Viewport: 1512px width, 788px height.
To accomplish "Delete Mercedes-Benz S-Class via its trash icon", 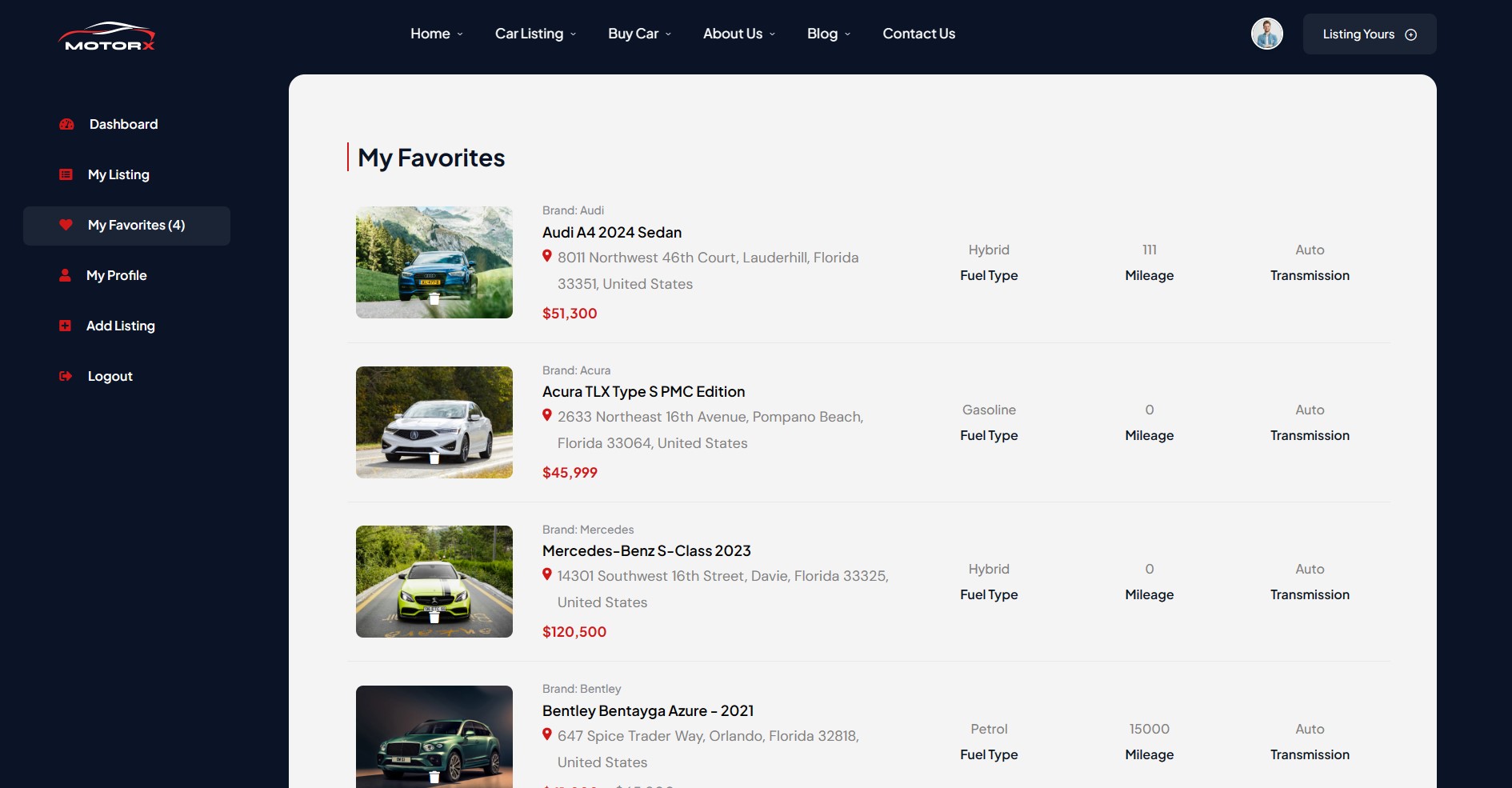I will 434,618.
